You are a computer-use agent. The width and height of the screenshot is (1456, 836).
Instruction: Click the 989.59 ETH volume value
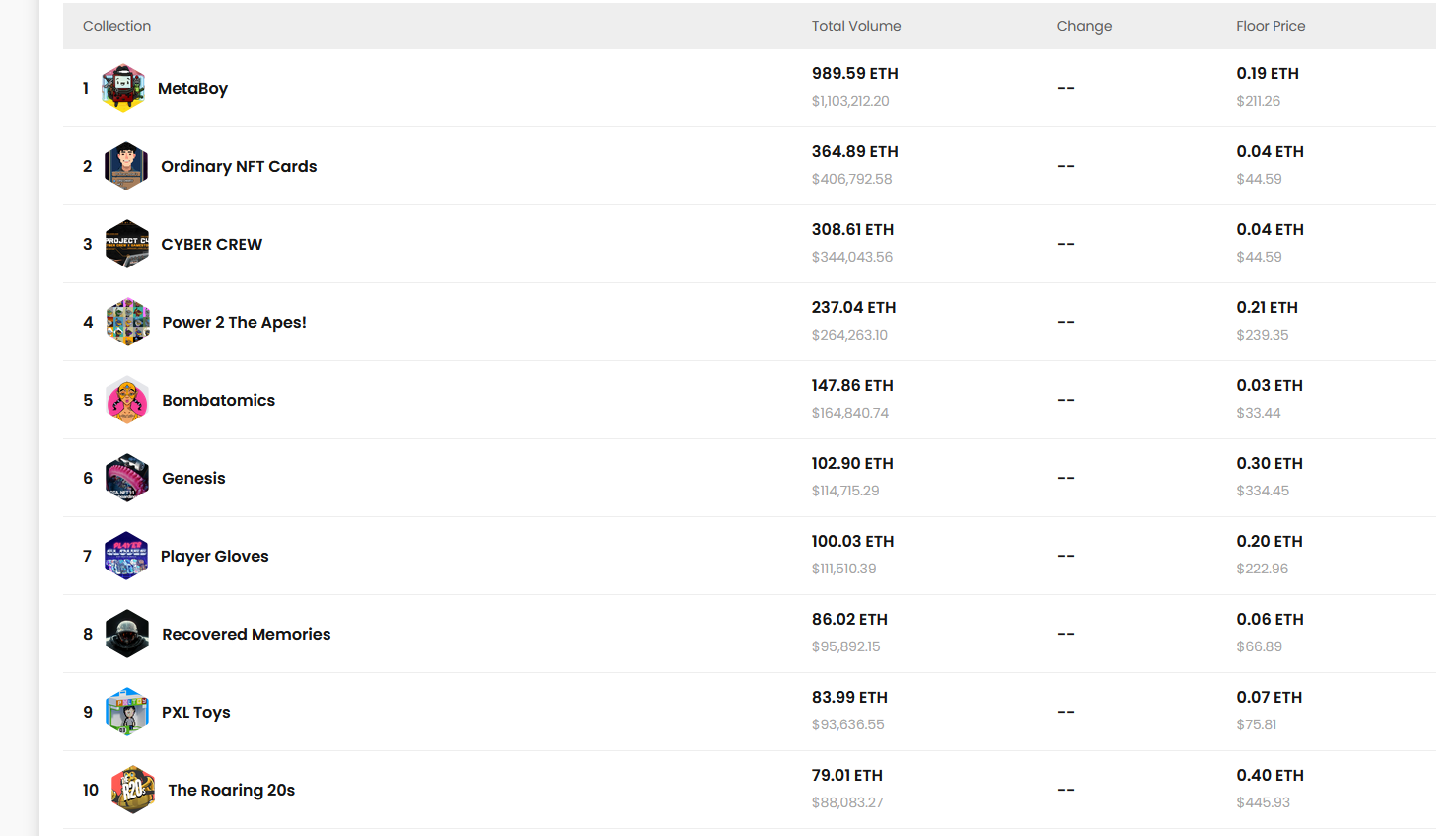(854, 73)
